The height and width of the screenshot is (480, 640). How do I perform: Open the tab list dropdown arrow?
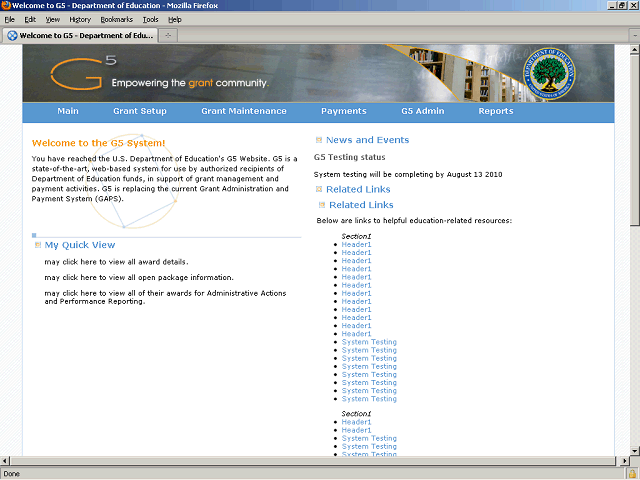(635, 36)
